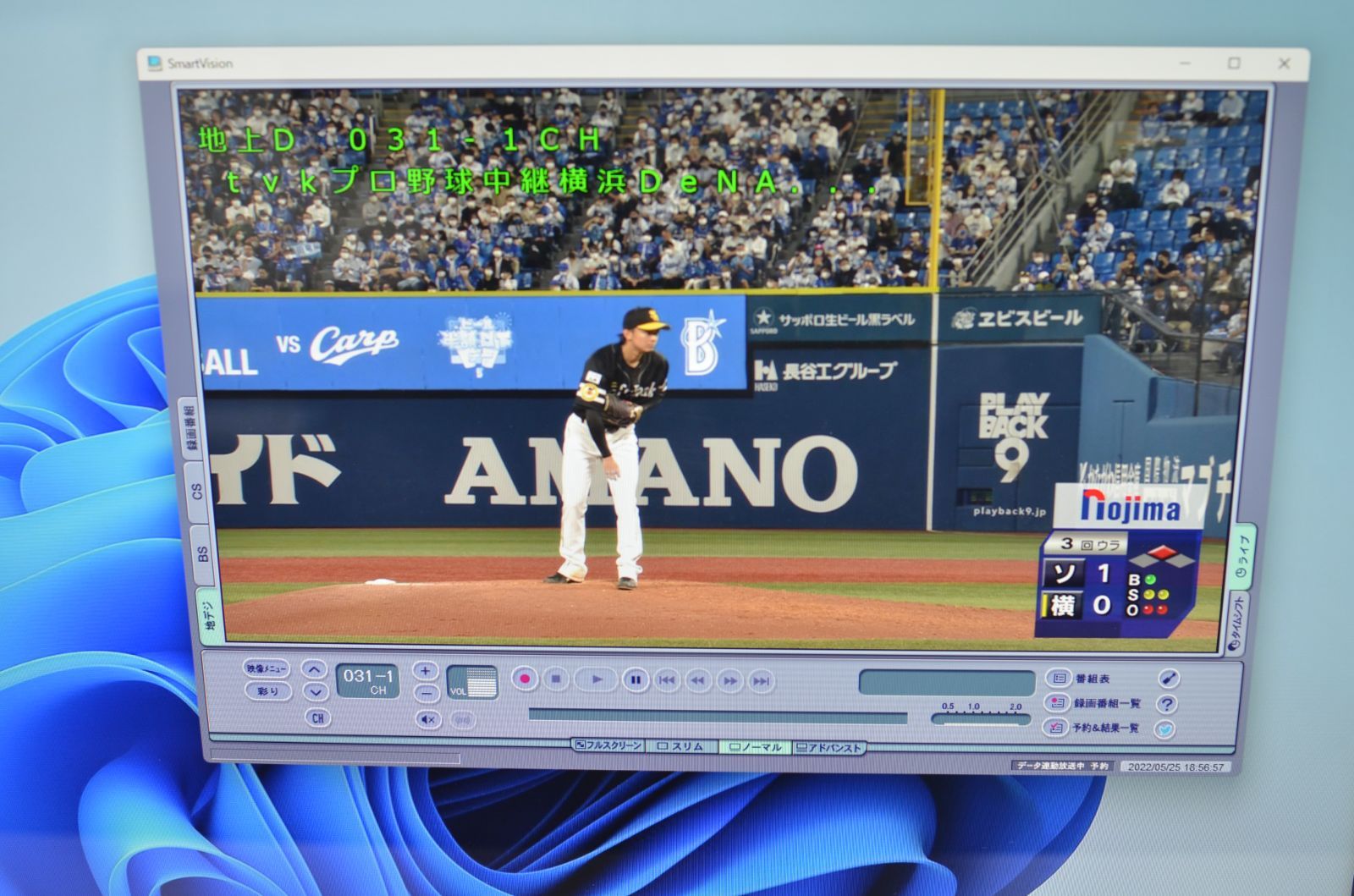Image resolution: width=1354 pixels, height=896 pixels.
Task: Pause the live broadcast
Action: (x=636, y=679)
